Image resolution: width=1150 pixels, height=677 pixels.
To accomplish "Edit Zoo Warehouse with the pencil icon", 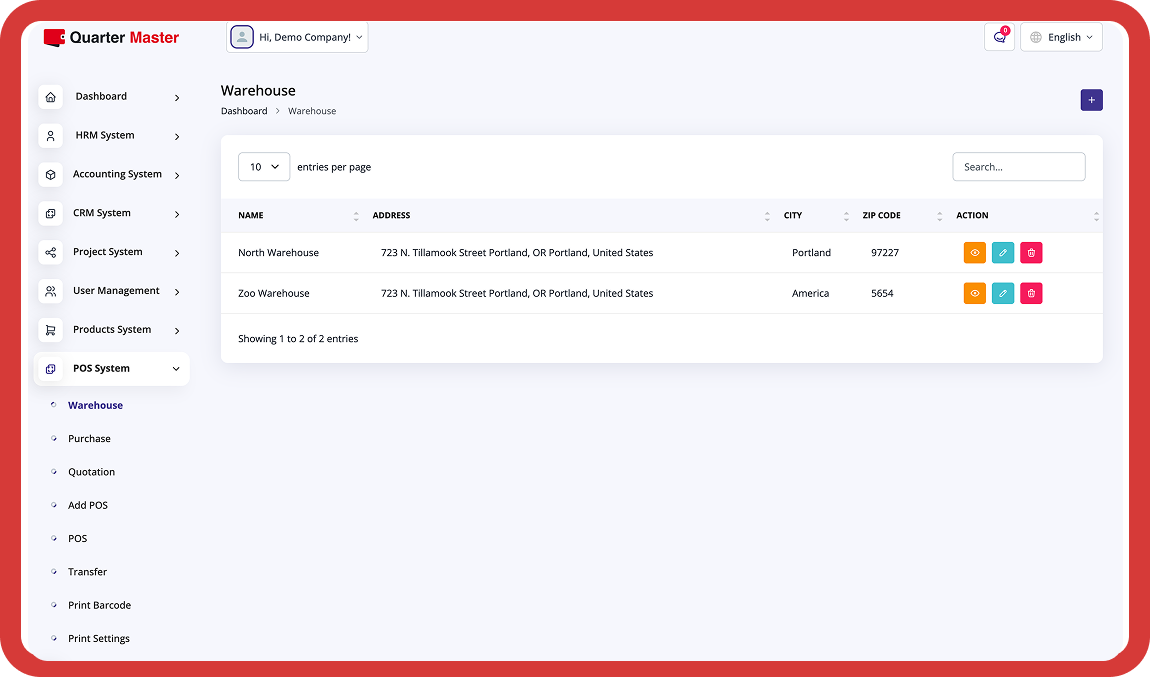I will pos(1003,293).
